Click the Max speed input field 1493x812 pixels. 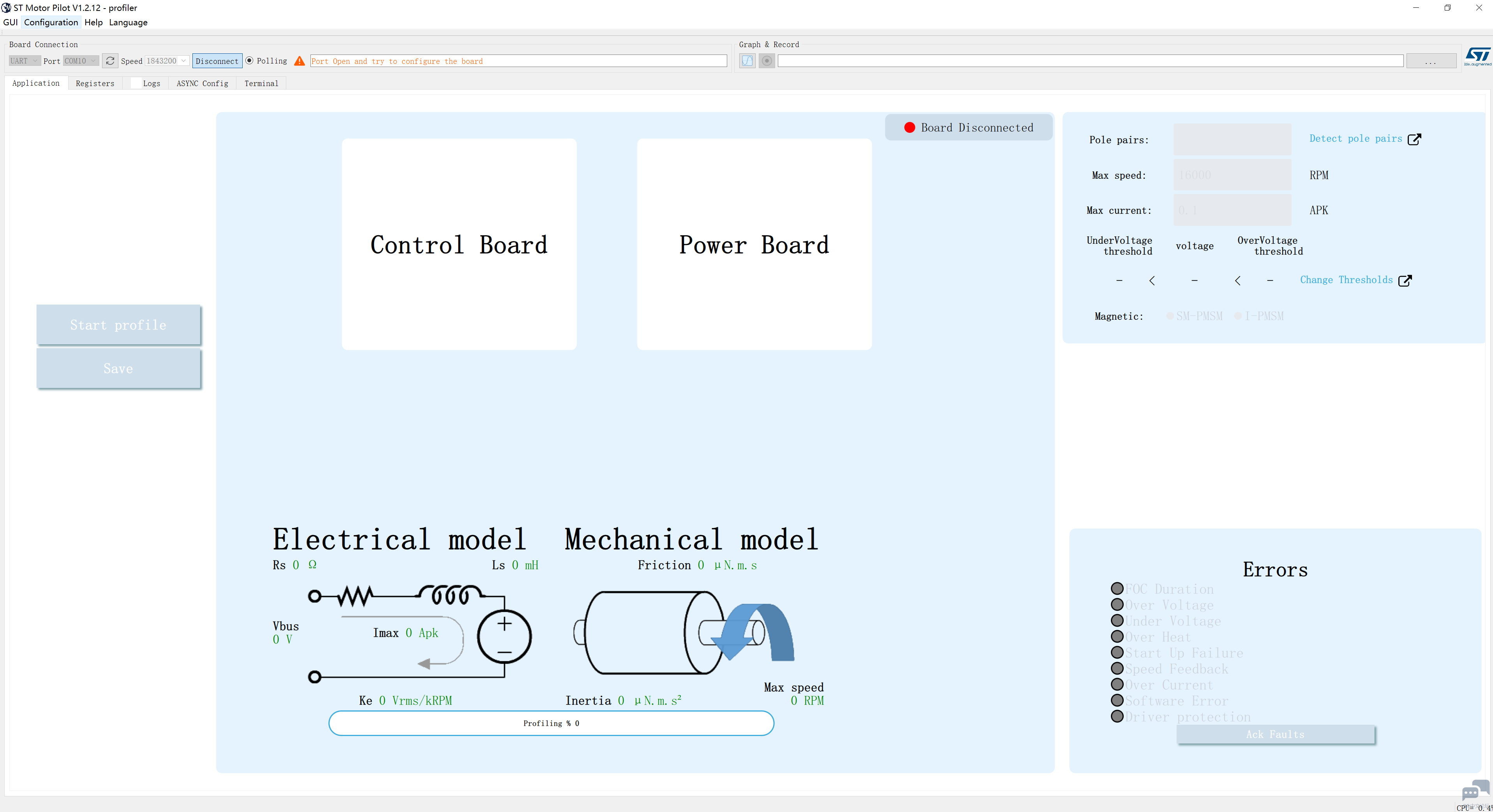coord(1232,175)
